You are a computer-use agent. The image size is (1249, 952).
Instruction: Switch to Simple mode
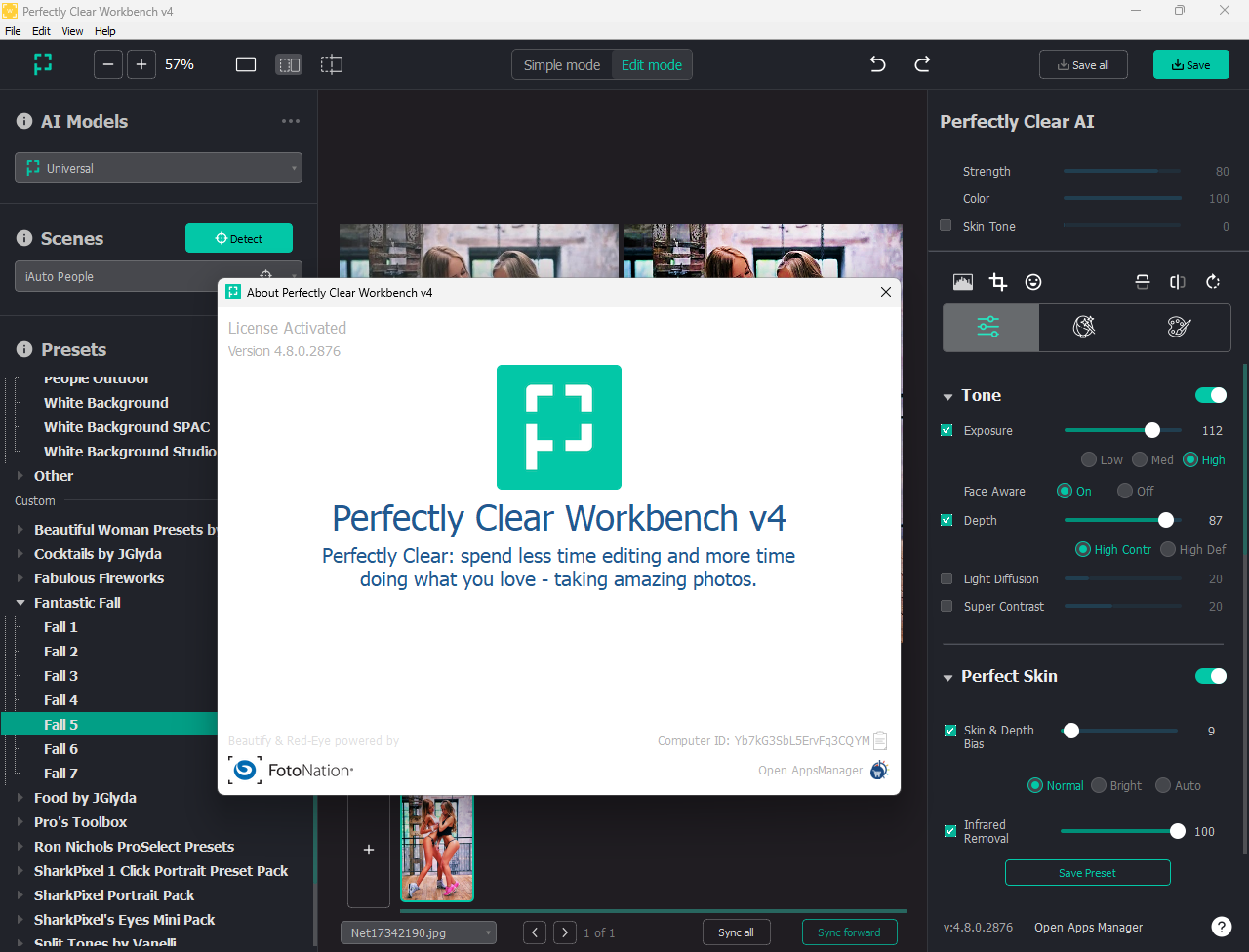tap(562, 65)
